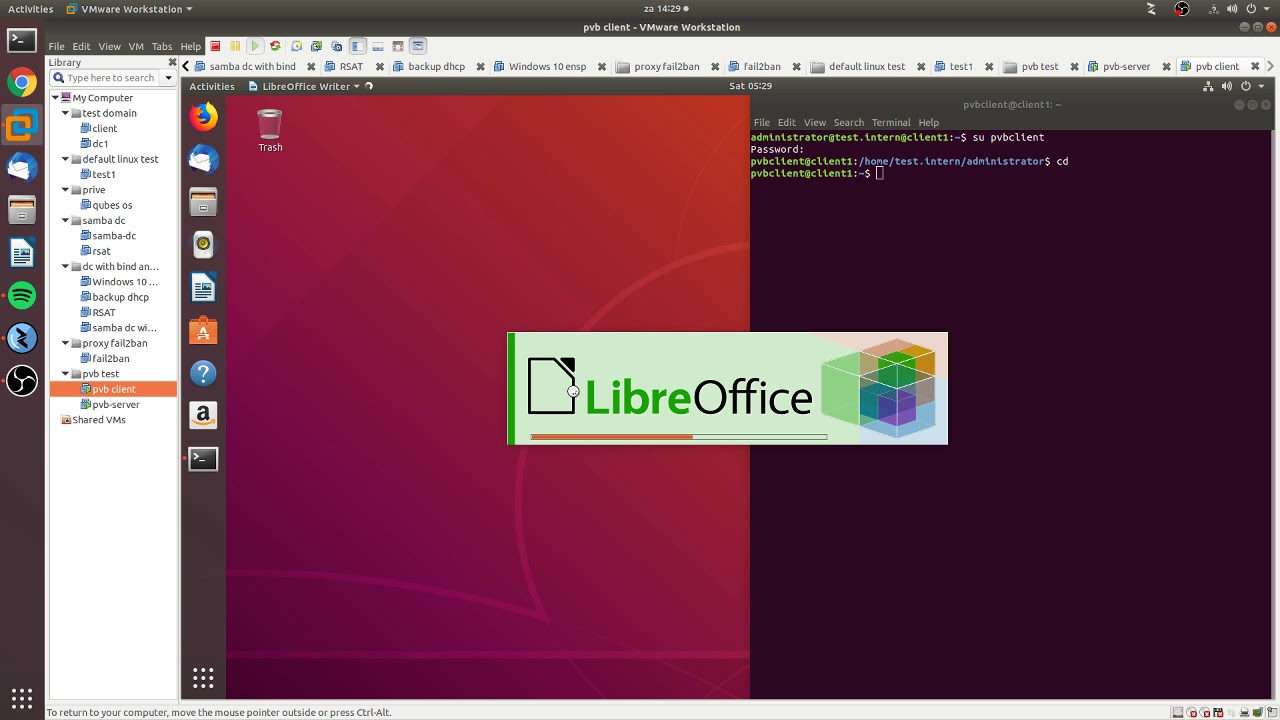The height and width of the screenshot is (720, 1280).
Task: Collapse the proxy fail2ban folder in Library tree
Action: point(66,343)
